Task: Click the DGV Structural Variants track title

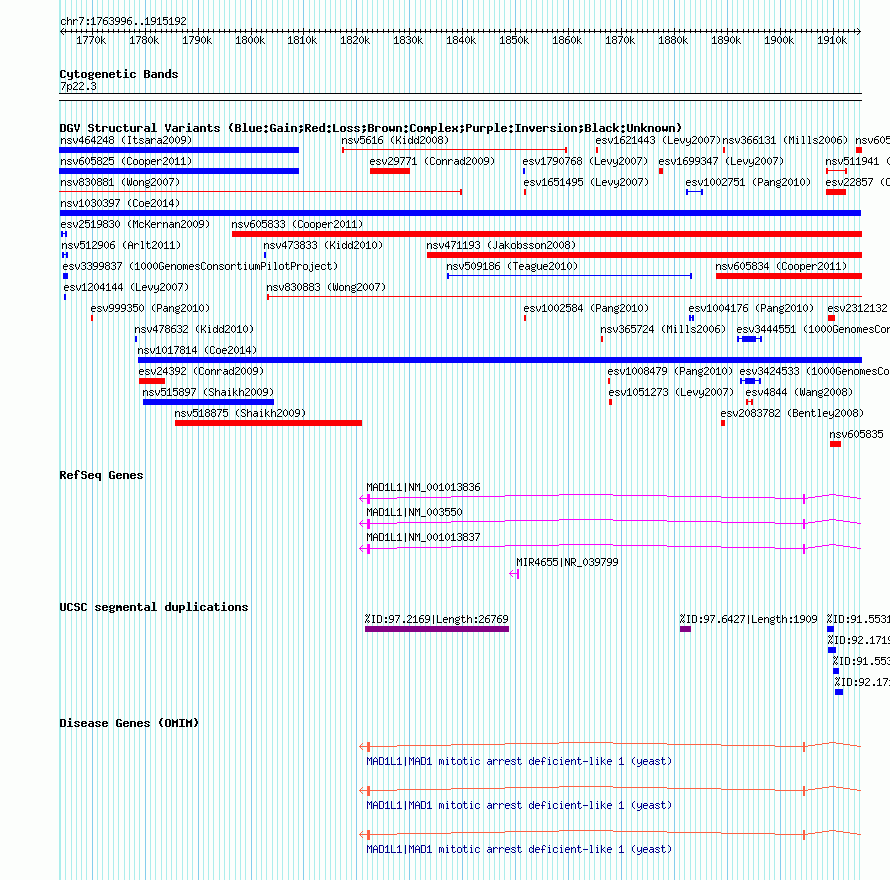Action: (x=371, y=128)
